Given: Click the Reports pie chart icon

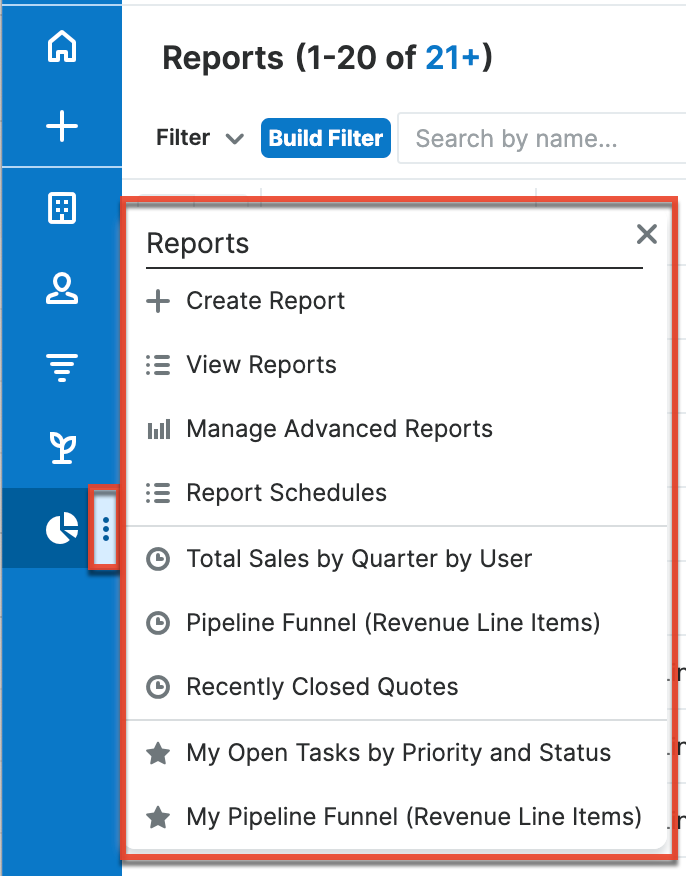Looking at the screenshot, I should (62, 528).
